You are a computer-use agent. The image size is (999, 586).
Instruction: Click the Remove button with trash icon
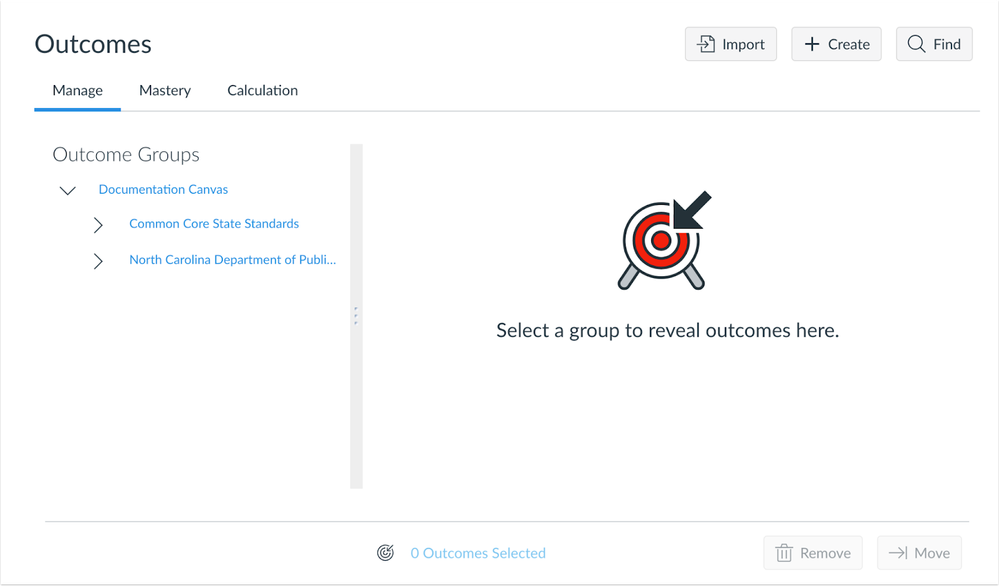click(x=813, y=553)
